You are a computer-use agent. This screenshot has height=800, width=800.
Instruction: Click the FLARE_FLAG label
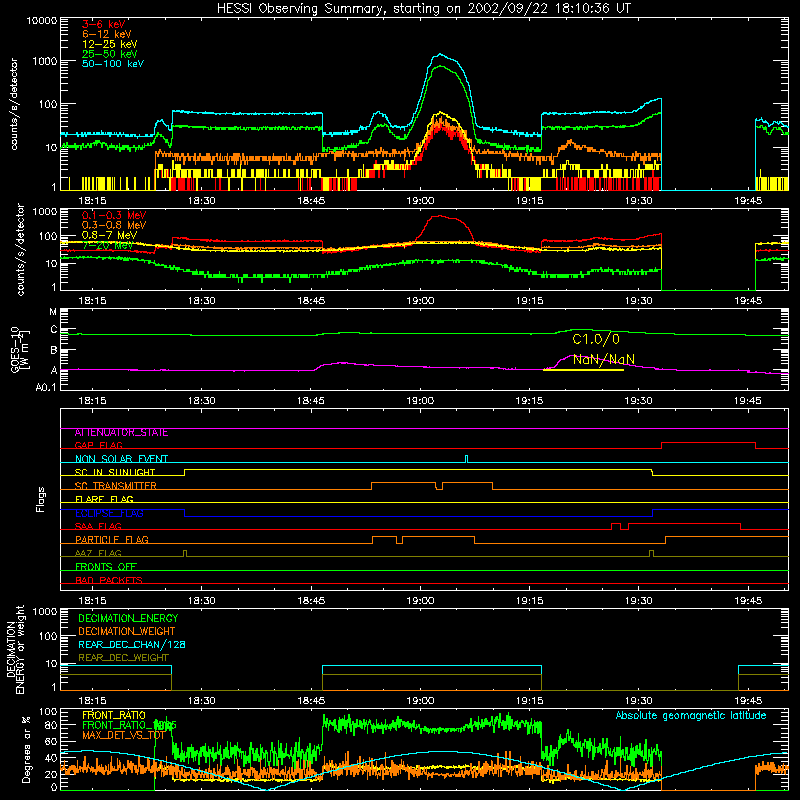coord(104,499)
